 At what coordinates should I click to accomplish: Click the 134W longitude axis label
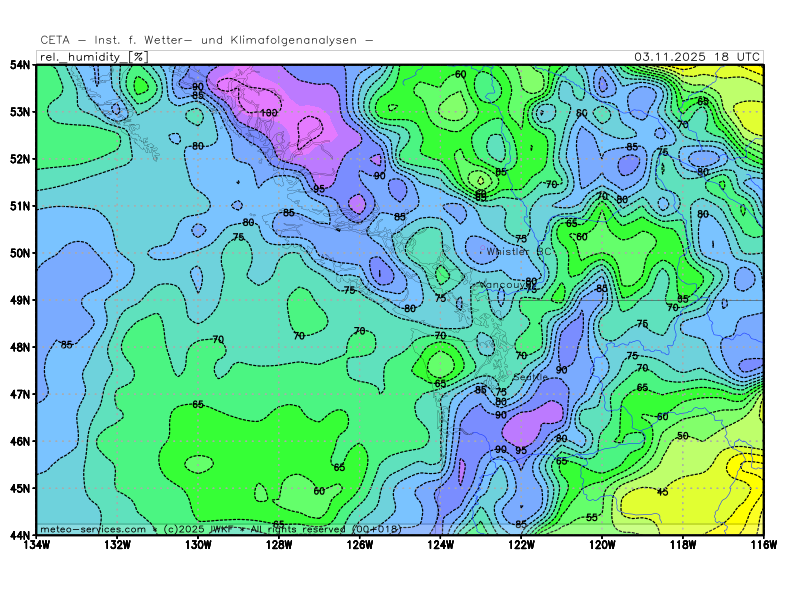pos(37,545)
